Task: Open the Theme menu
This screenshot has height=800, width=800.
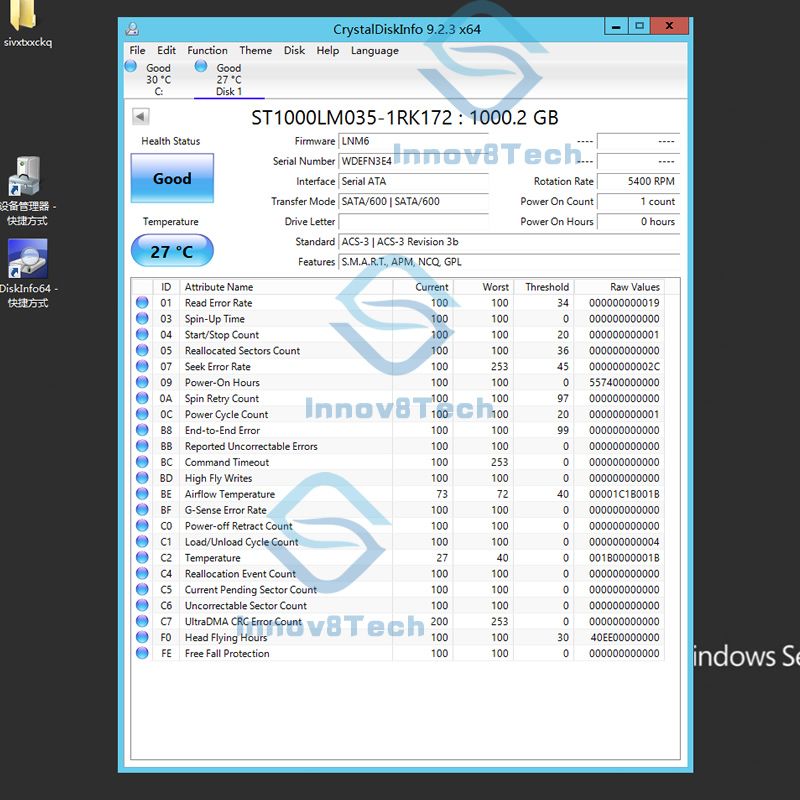Action: click(x=255, y=50)
